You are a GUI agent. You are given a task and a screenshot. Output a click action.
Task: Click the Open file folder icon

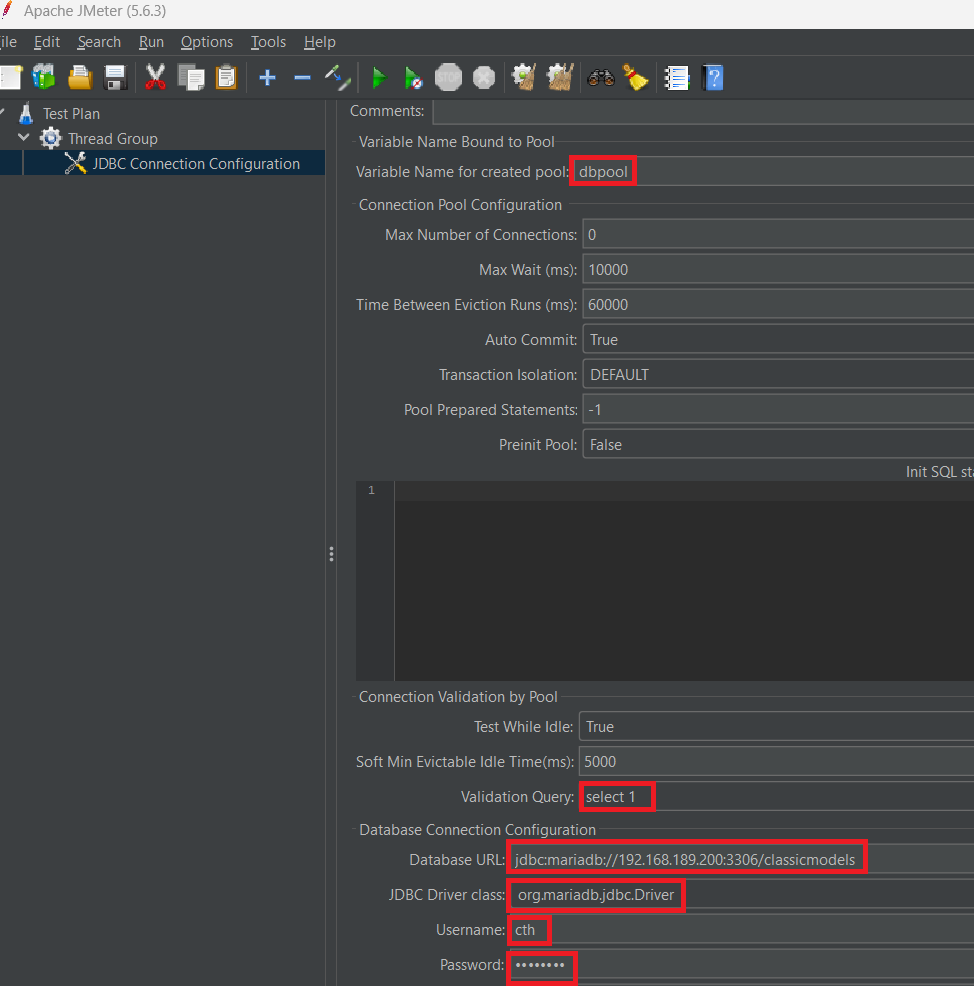point(80,78)
